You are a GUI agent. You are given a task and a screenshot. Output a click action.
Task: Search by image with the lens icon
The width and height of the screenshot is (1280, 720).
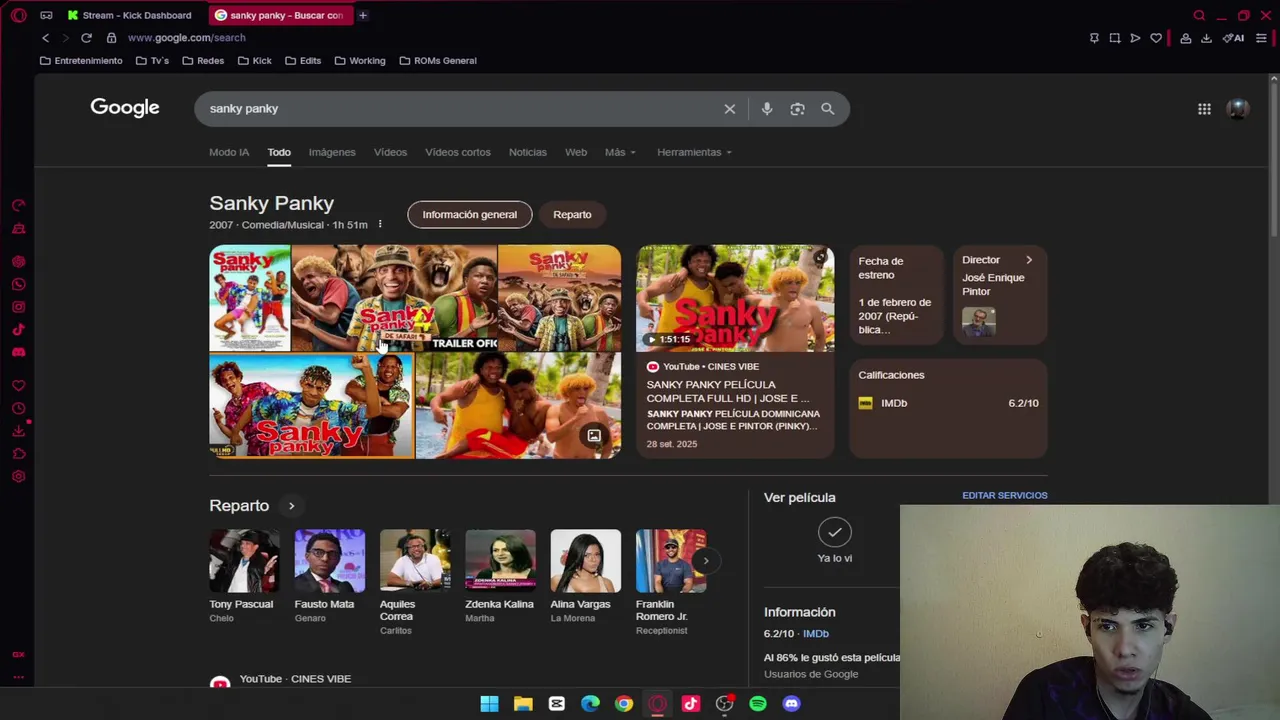(797, 109)
